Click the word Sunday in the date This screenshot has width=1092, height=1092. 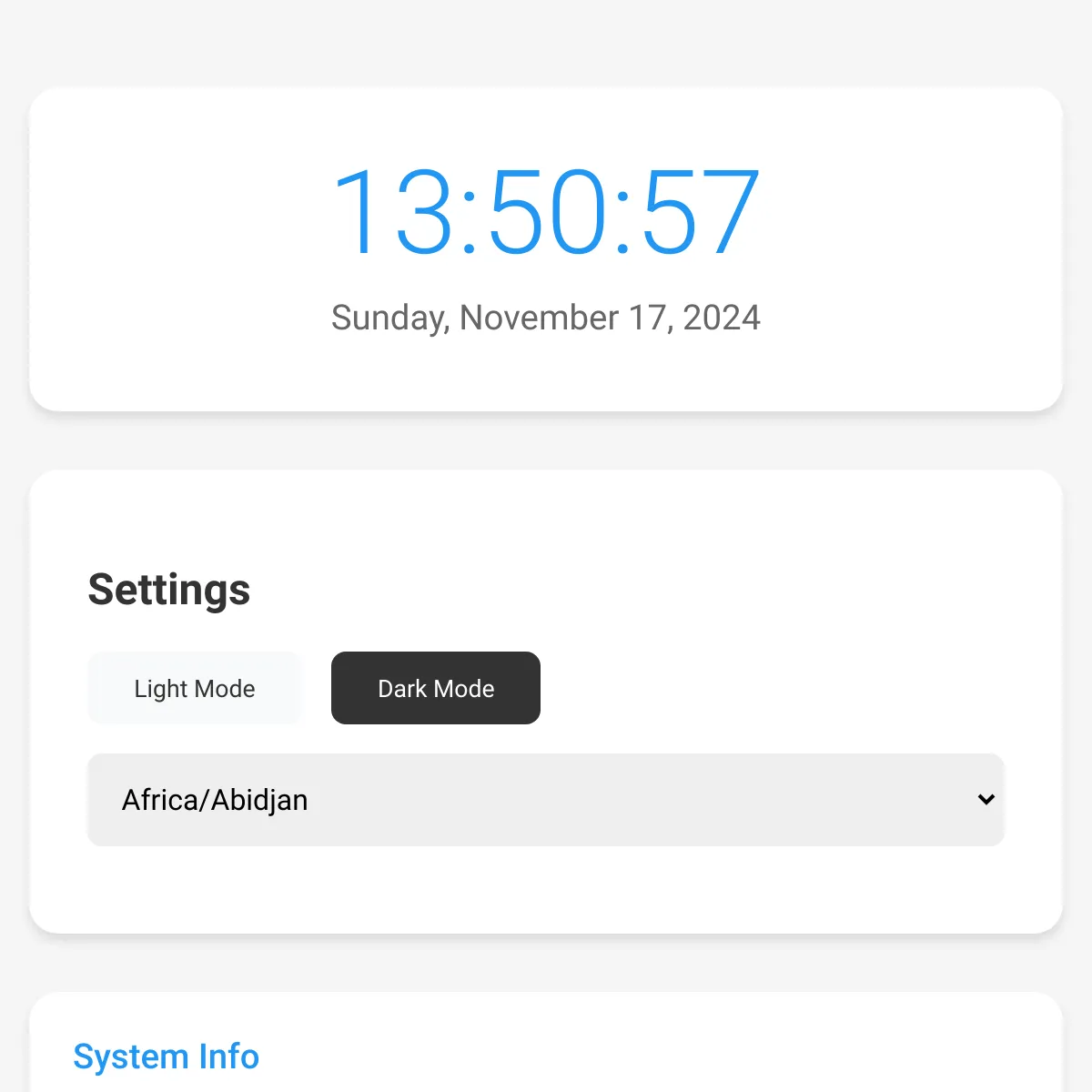(x=389, y=318)
